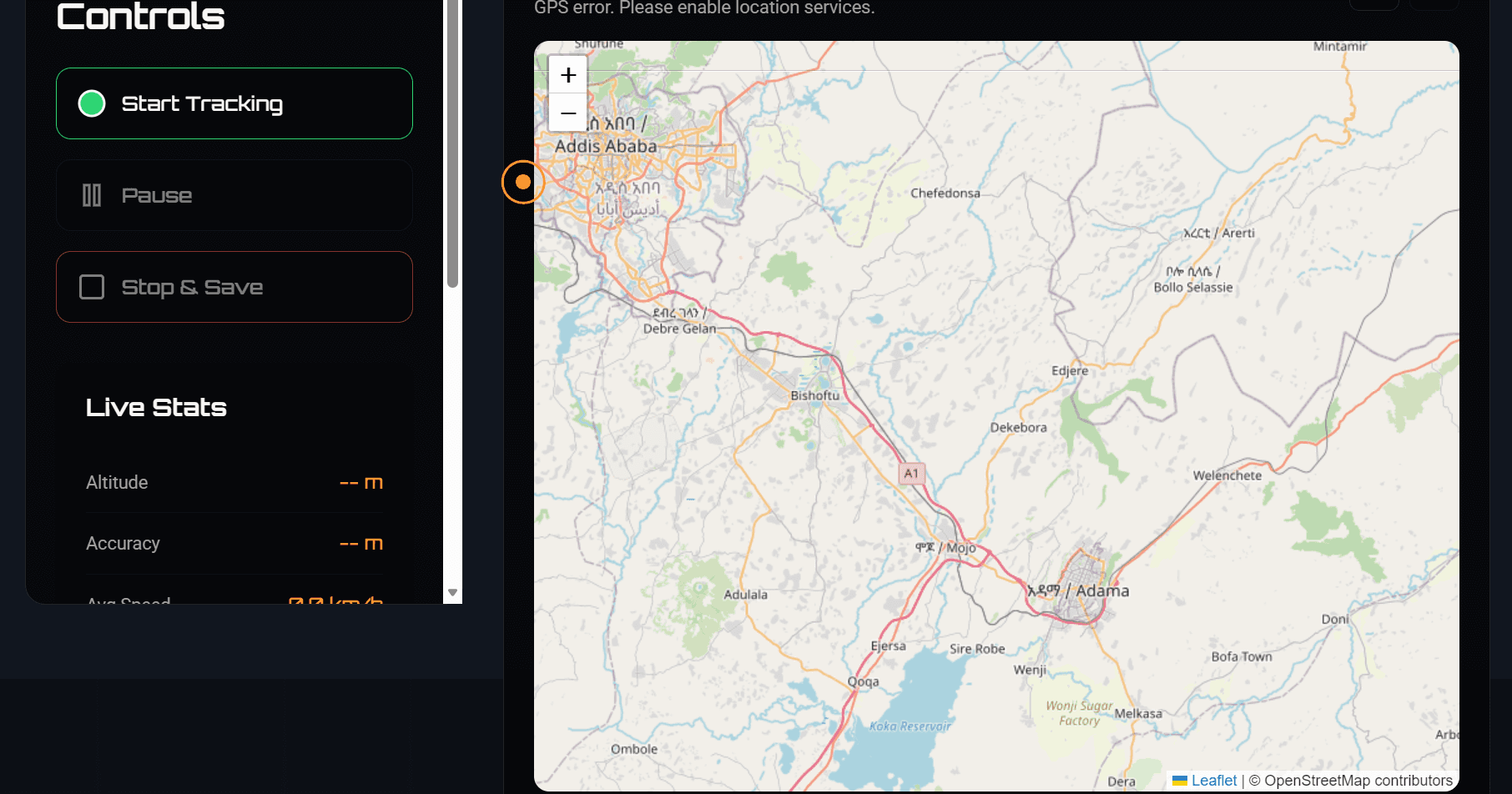Screen dimensions: 1512x794
Task: Select the A1 highway shield on the map
Action: (911, 473)
